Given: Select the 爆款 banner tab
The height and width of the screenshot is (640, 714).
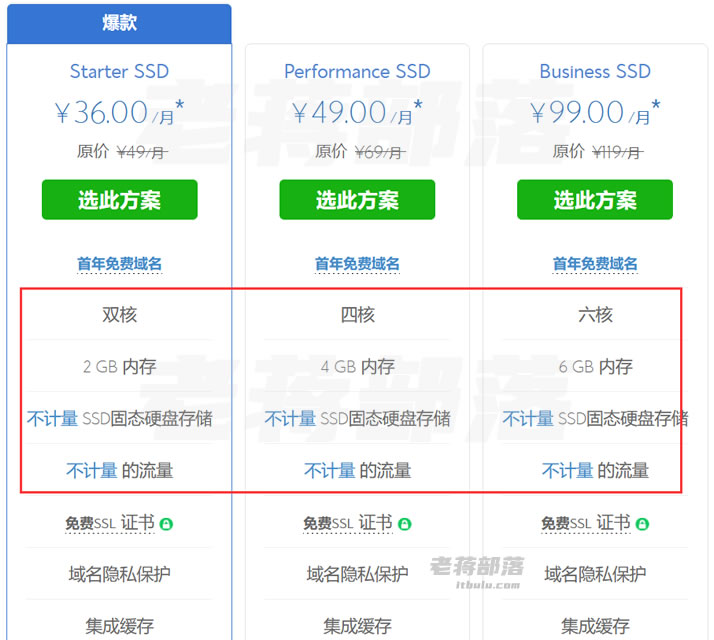Looking at the screenshot, I should pos(119,24).
